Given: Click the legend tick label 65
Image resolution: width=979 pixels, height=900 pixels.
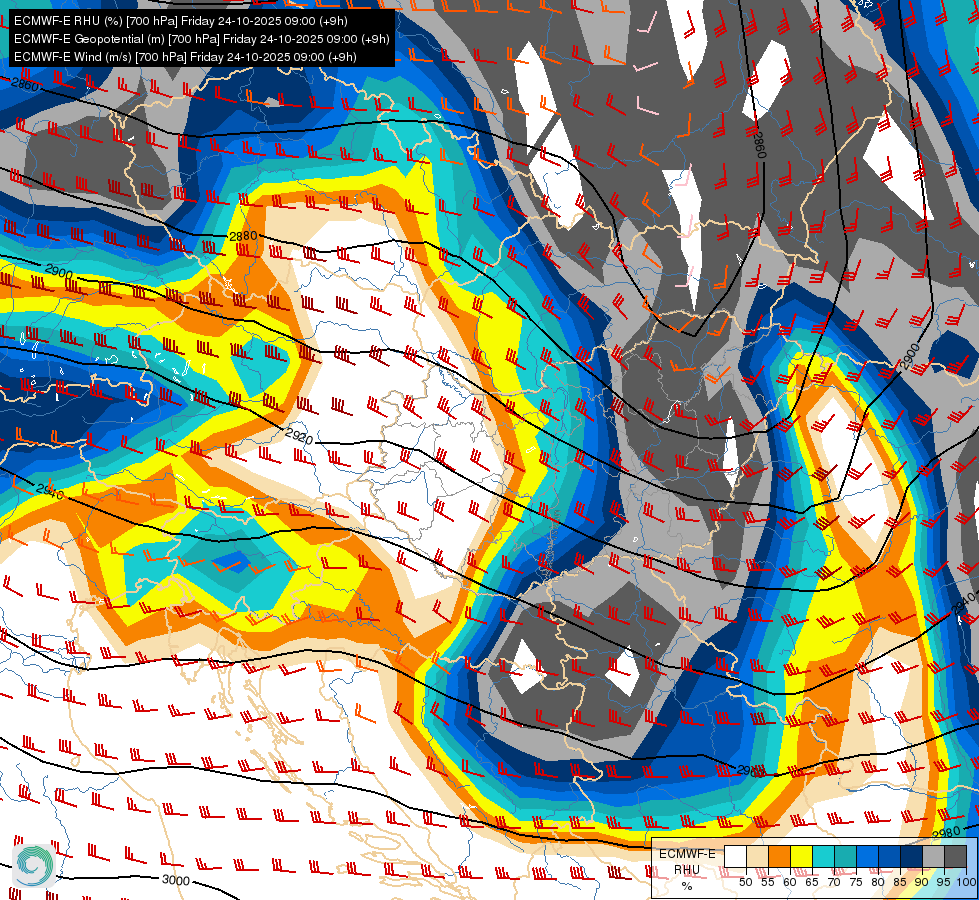Looking at the screenshot, I should click(x=812, y=882).
